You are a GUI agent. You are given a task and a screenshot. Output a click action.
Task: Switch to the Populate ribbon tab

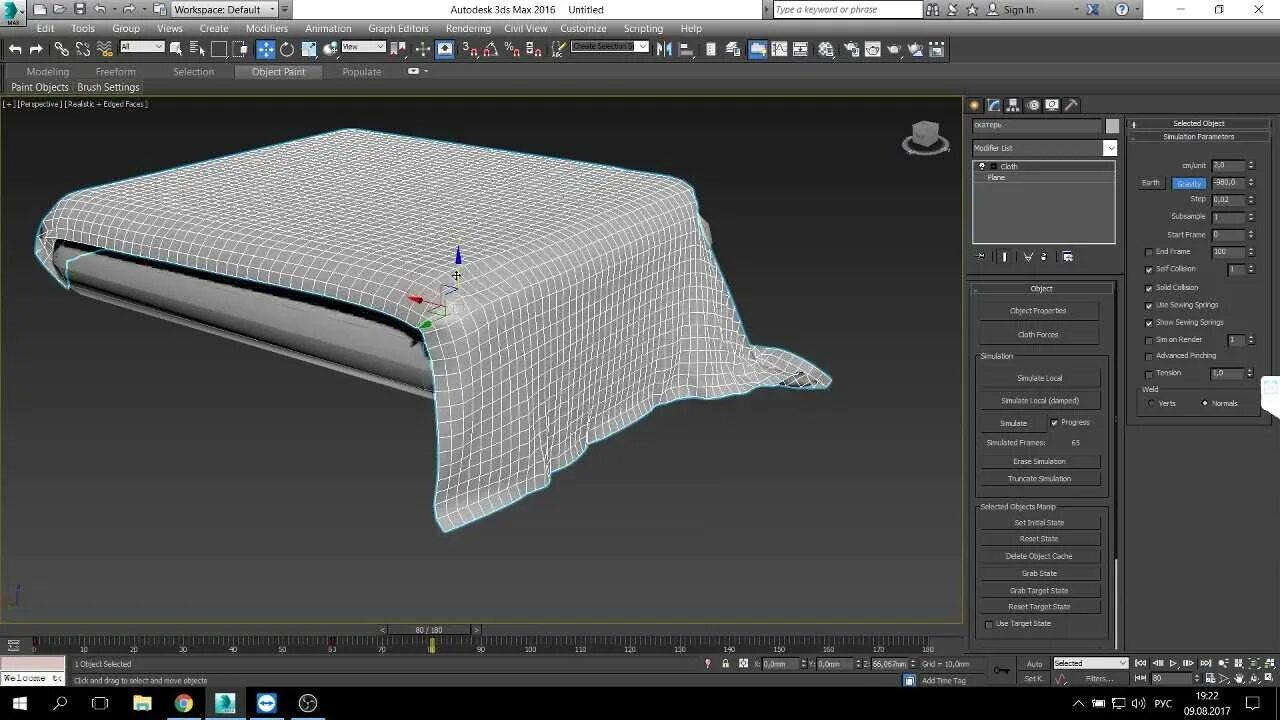click(362, 72)
